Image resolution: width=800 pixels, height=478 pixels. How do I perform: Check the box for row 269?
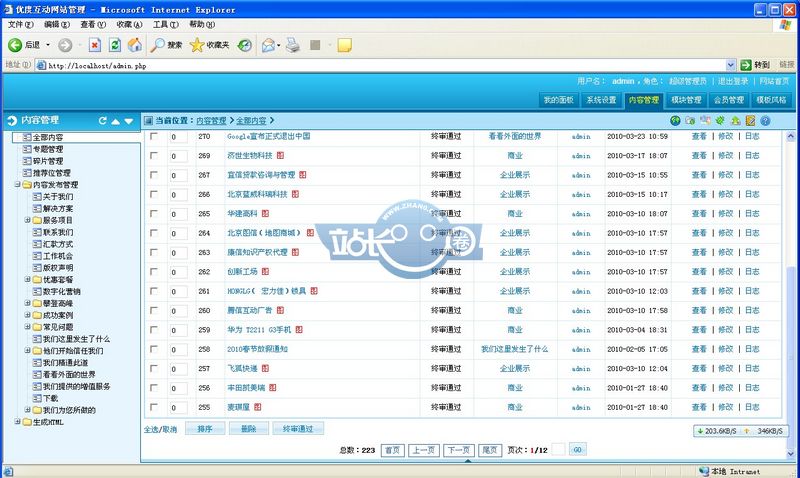tap(154, 156)
